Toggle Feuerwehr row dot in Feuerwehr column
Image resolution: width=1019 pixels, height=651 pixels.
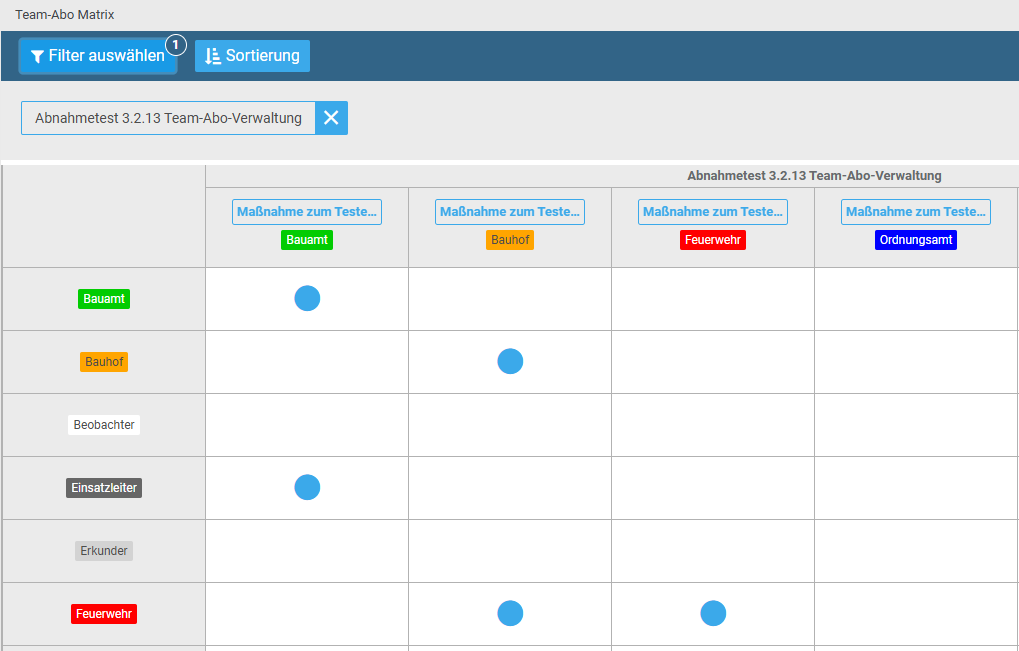coord(713,613)
